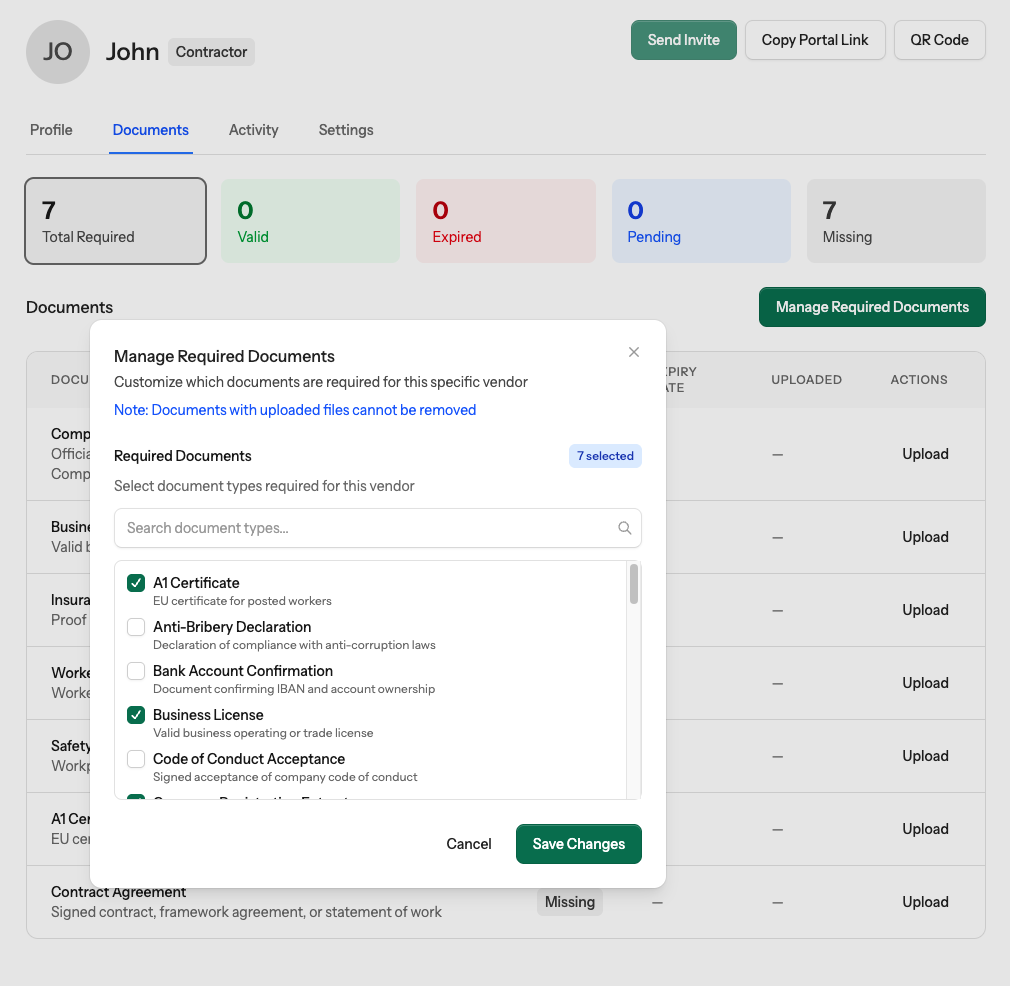The width and height of the screenshot is (1010, 986).
Task: Upload the Contract Agreement document
Action: pyautogui.click(x=925, y=901)
